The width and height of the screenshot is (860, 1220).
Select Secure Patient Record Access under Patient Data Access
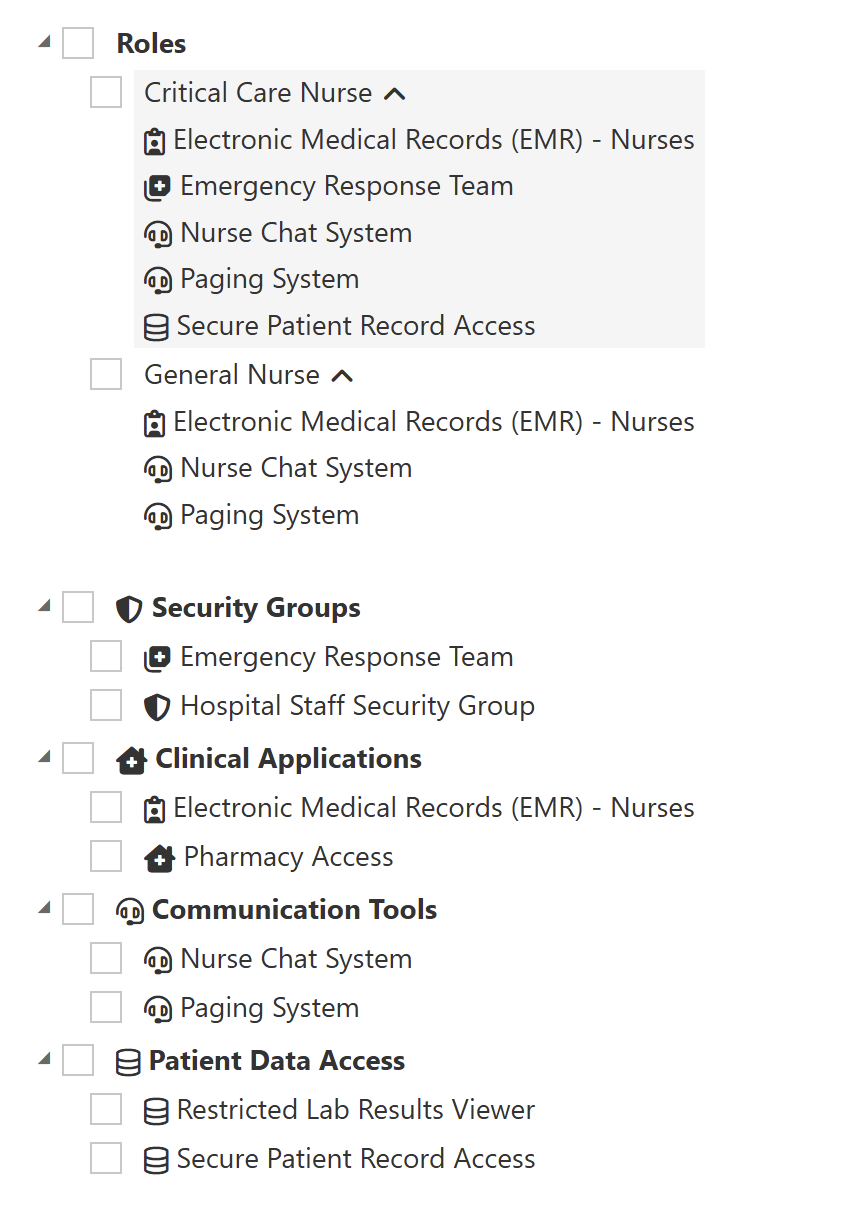[106, 1159]
